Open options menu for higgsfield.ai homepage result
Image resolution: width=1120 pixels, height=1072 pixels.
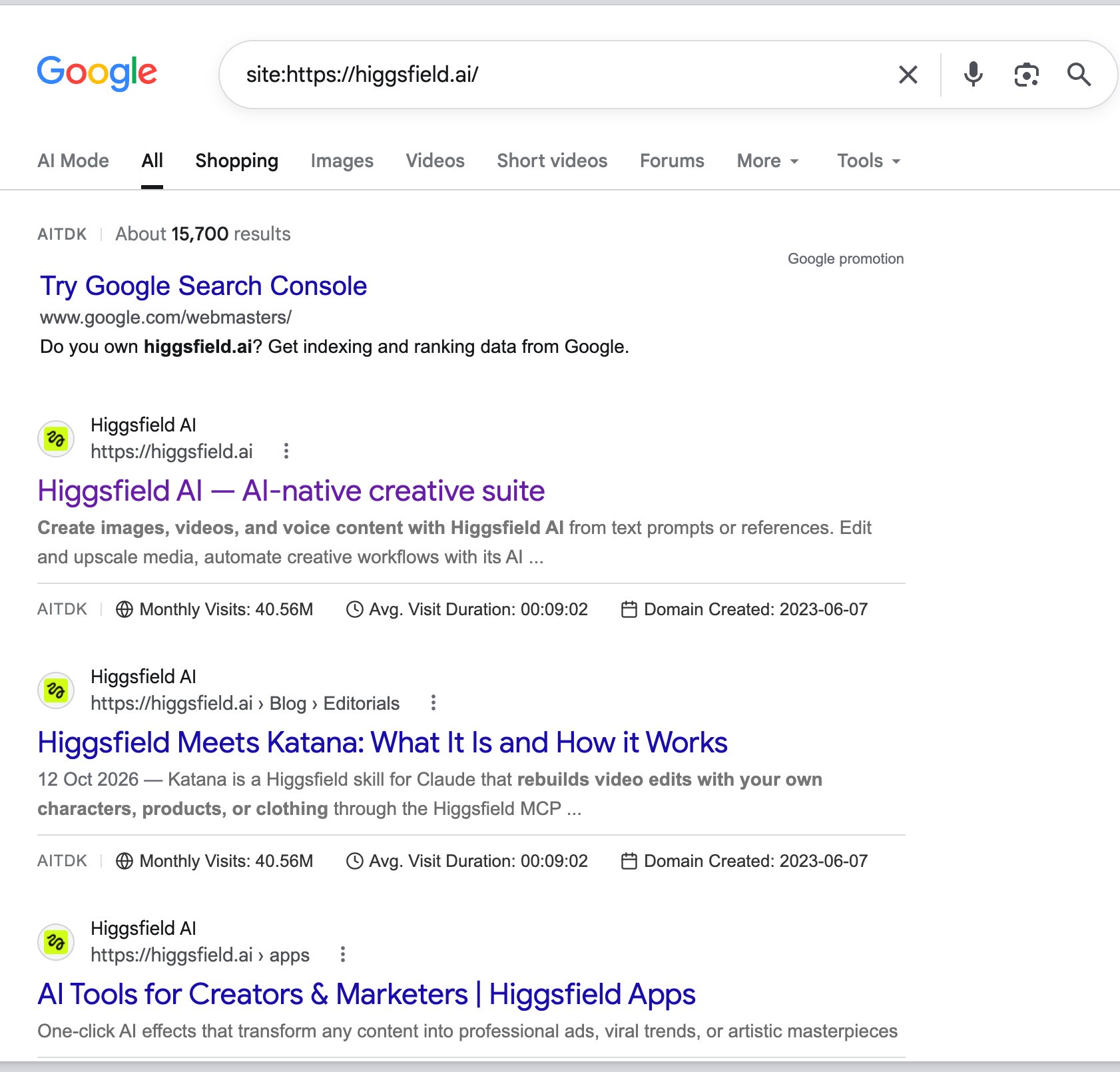[x=286, y=451]
